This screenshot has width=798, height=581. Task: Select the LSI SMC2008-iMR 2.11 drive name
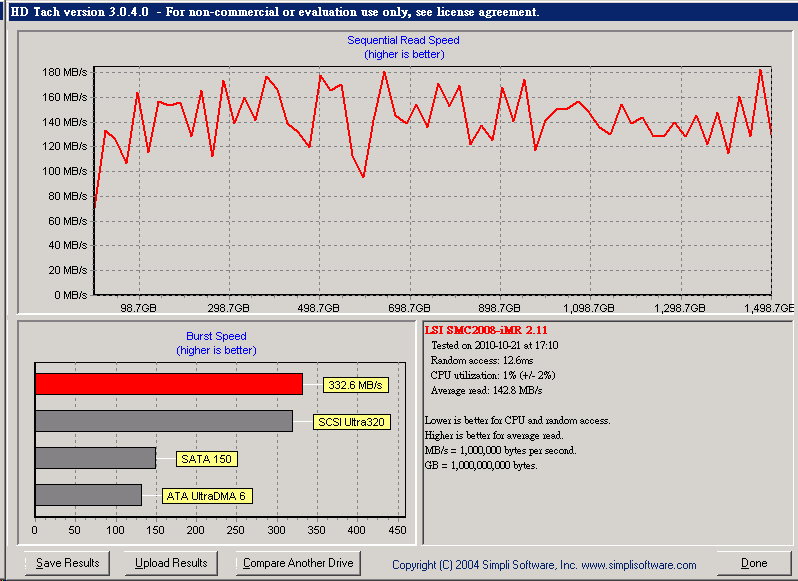(486, 329)
